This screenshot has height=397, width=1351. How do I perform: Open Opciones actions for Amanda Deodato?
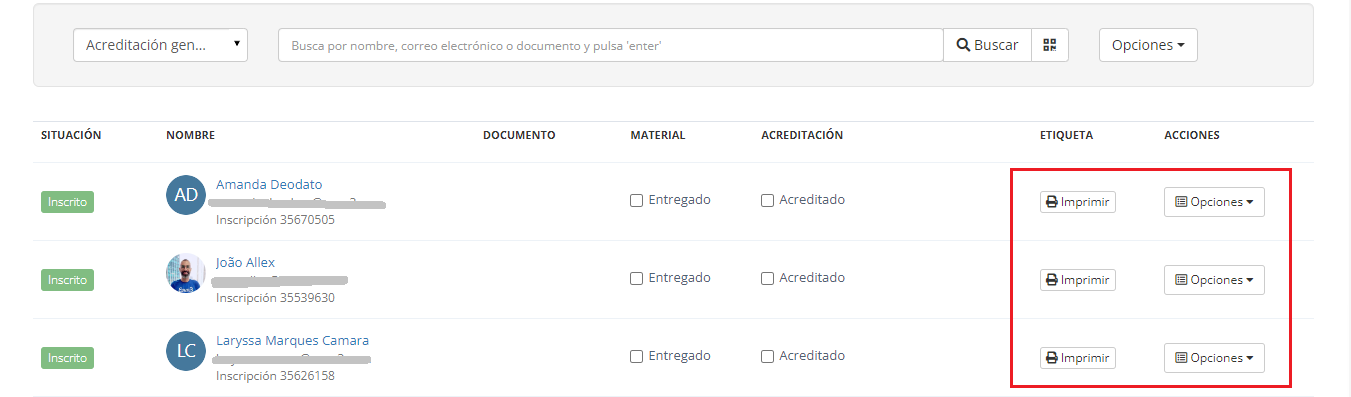pos(1214,202)
